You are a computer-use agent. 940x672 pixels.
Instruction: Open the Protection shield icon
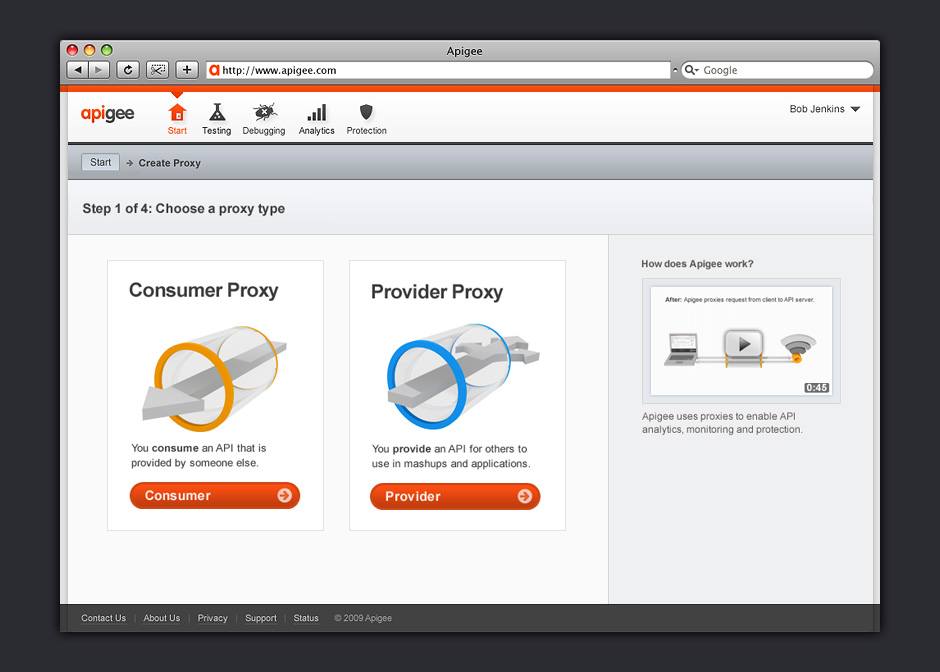click(366, 114)
